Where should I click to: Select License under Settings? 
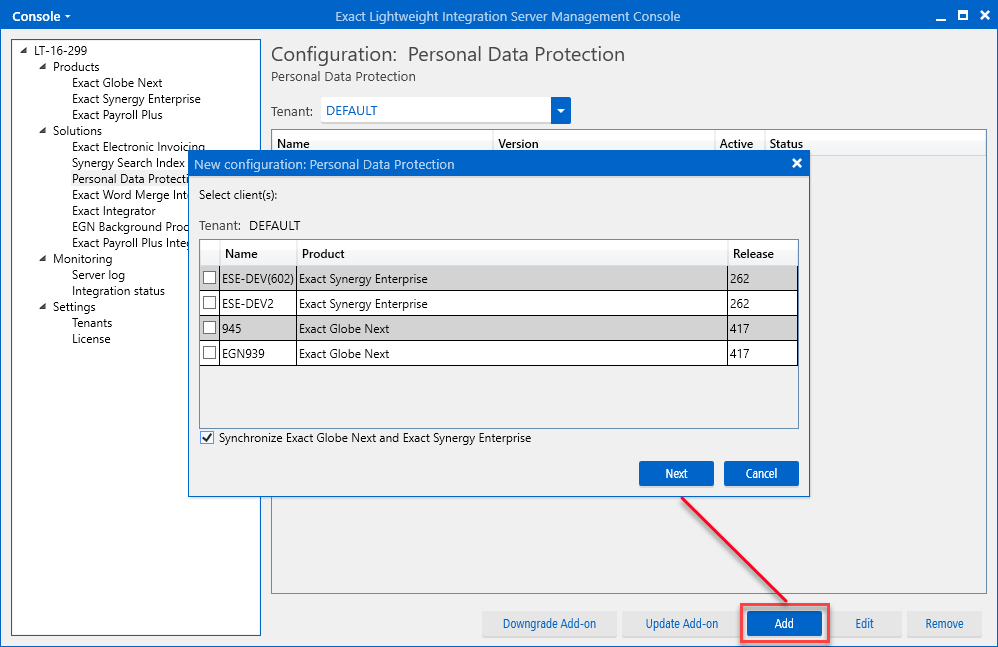91,339
